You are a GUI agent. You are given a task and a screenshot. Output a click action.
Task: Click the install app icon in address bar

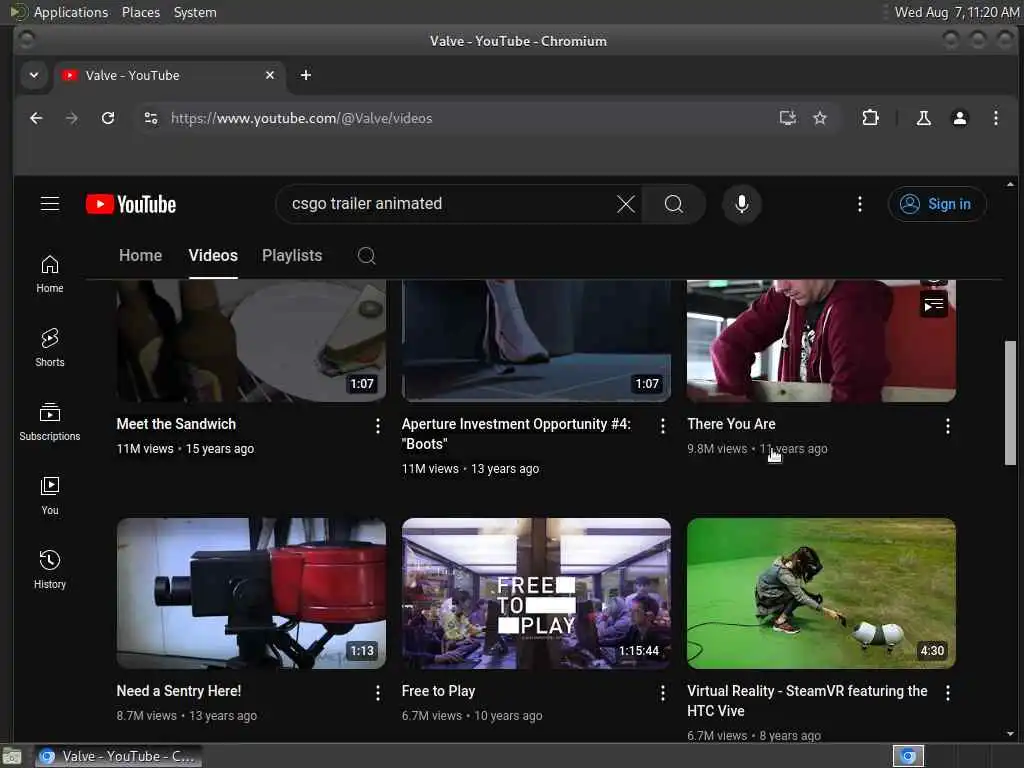[788, 118]
